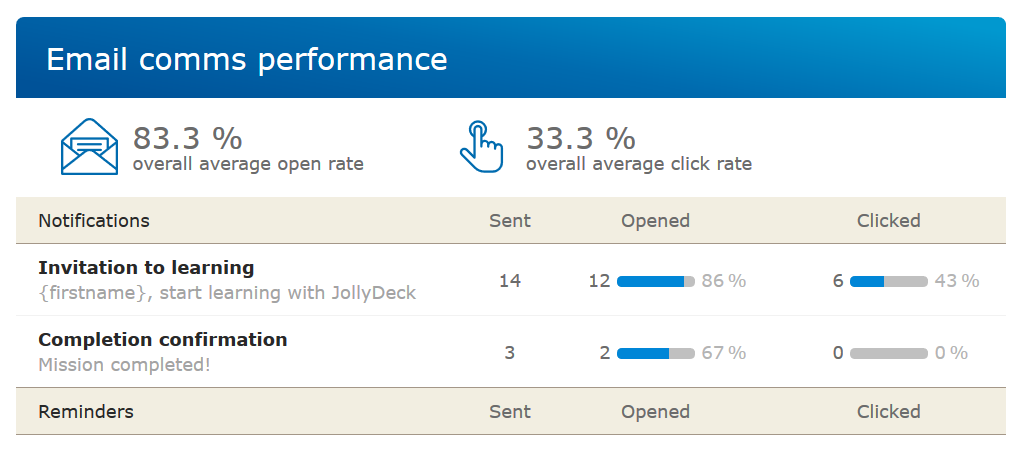The image size is (1022, 451).
Task: Click the 67 % opened progress bar
Action: pyautogui.click(x=656, y=353)
